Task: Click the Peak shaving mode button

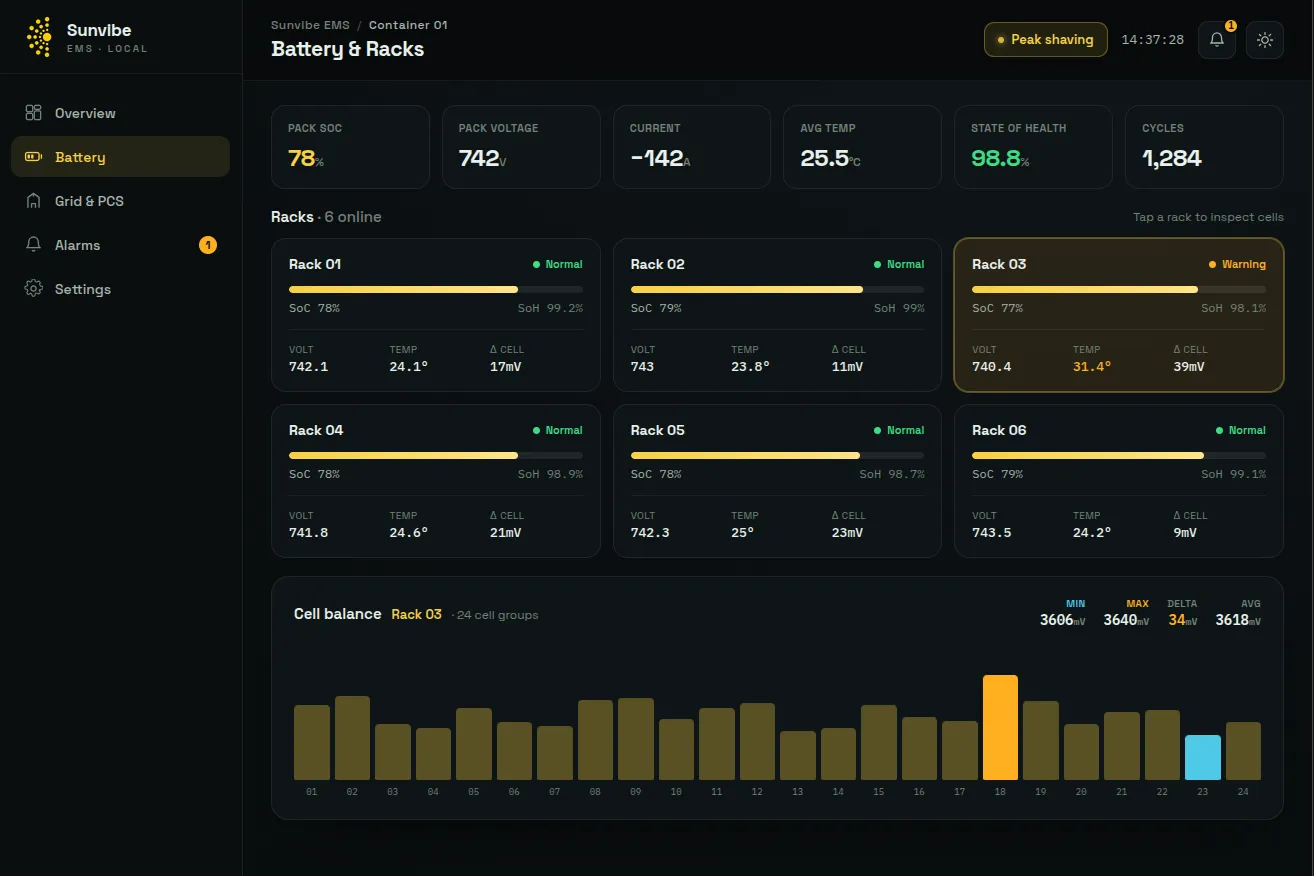Action: (x=1045, y=40)
